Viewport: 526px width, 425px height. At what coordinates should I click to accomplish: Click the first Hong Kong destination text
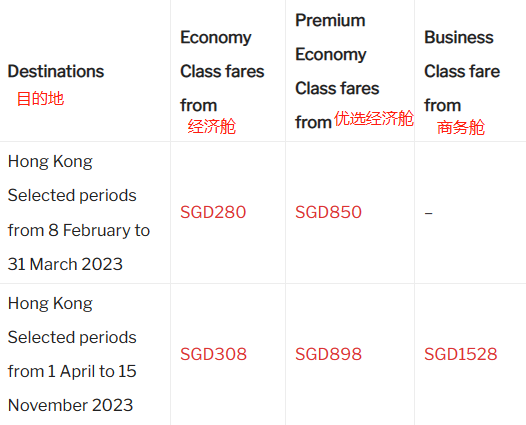point(50,162)
